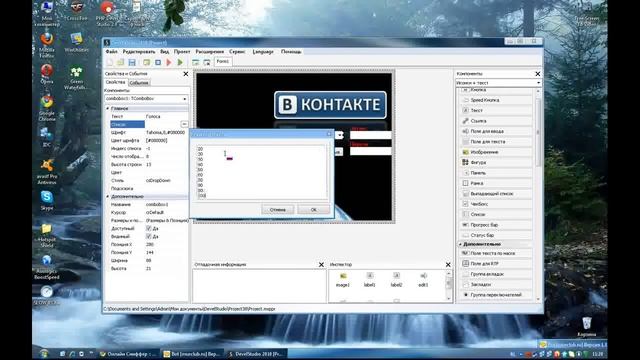Select the Прогресс бар component
The image size is (640, 360).
(497, 225)
